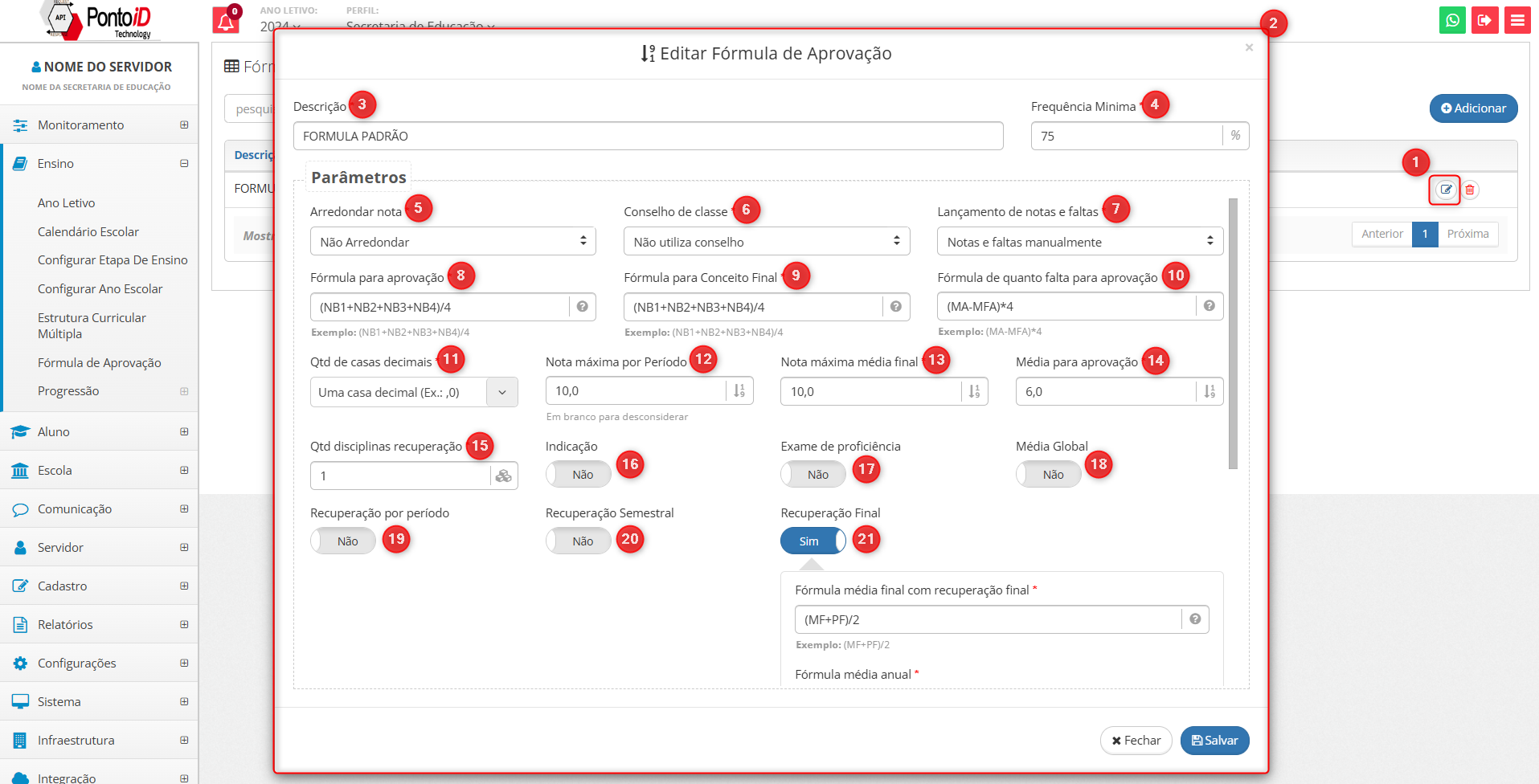Click help icon beside Fórmula para aprovação
Screen dimensions: 1539x784
[582, 307]
